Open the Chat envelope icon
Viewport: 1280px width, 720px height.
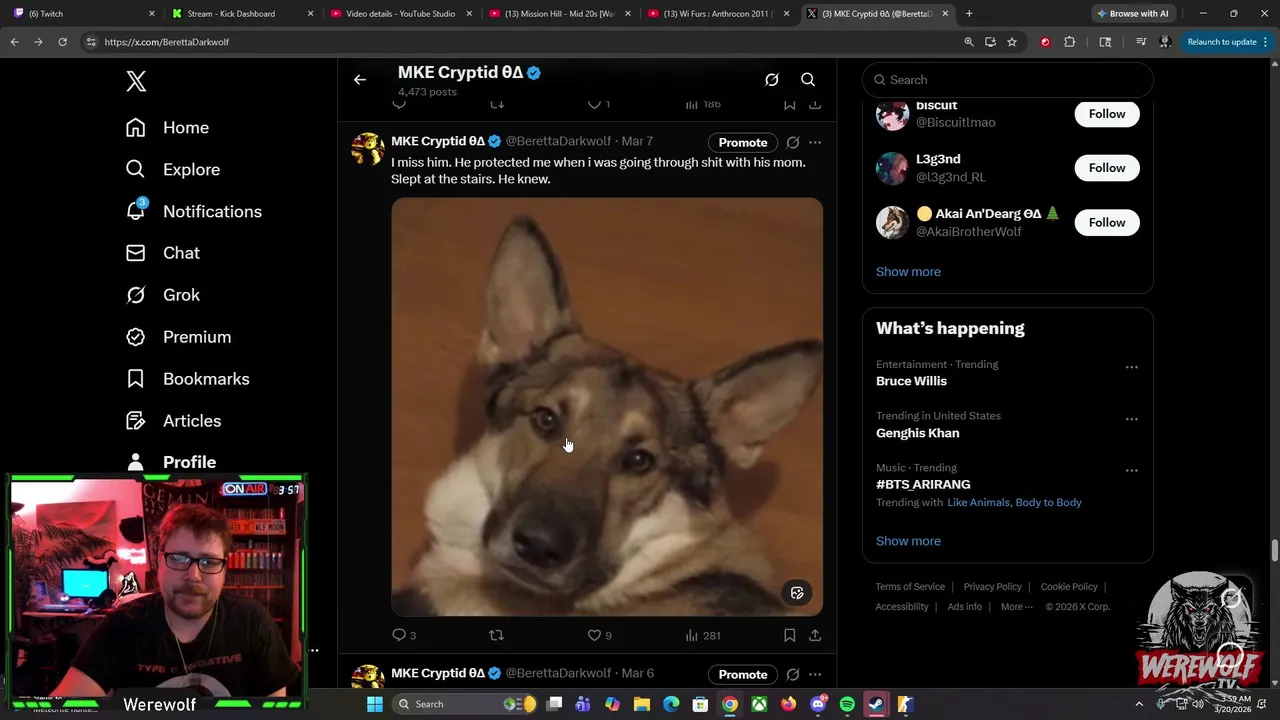click(x=136, y=253)
